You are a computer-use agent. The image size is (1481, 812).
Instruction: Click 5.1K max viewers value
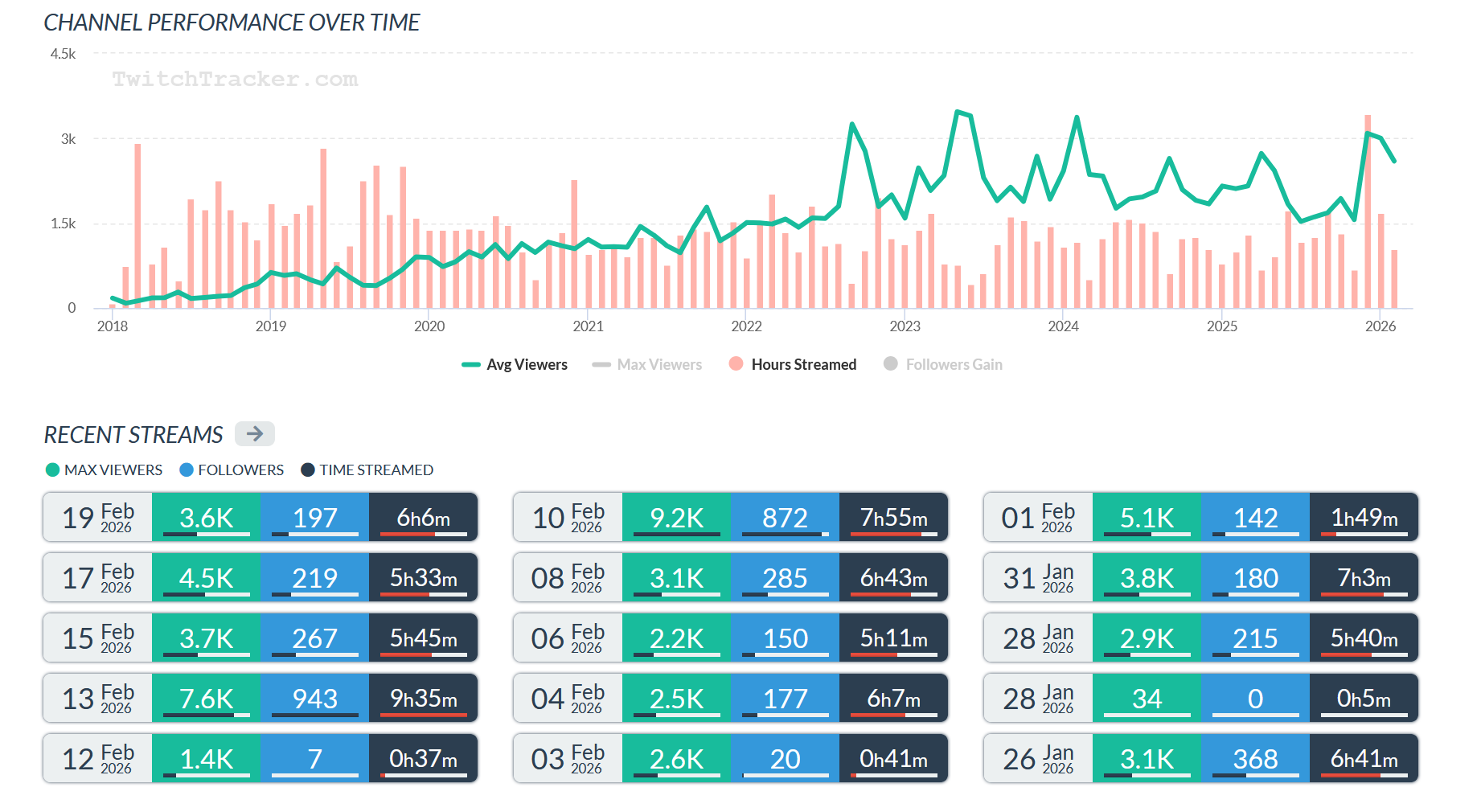[1147, 517]
